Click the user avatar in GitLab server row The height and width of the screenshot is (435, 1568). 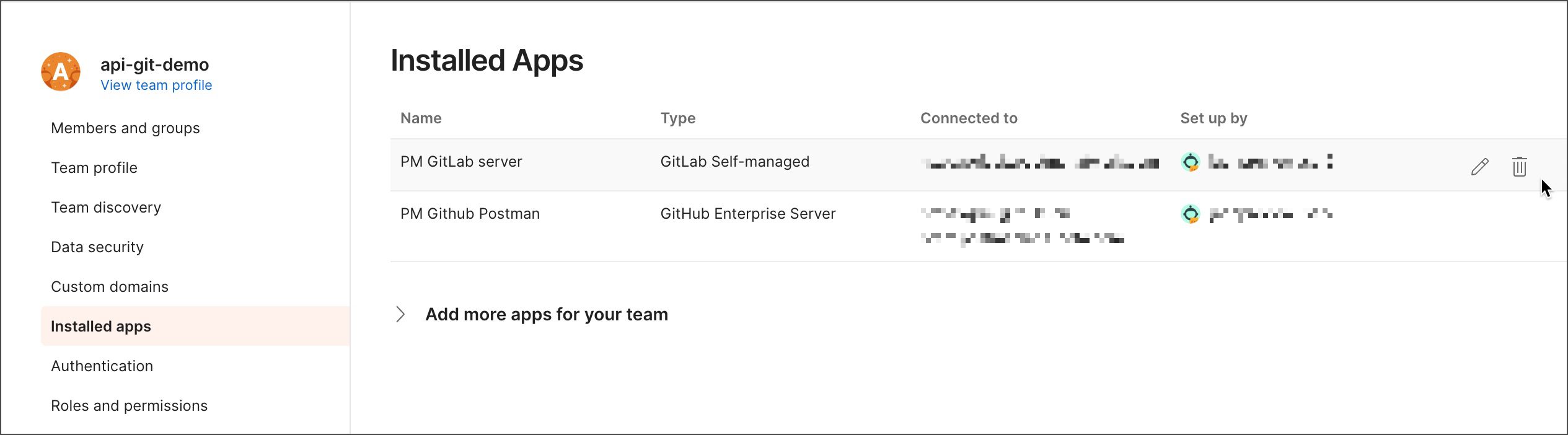tap(1190, 162)
